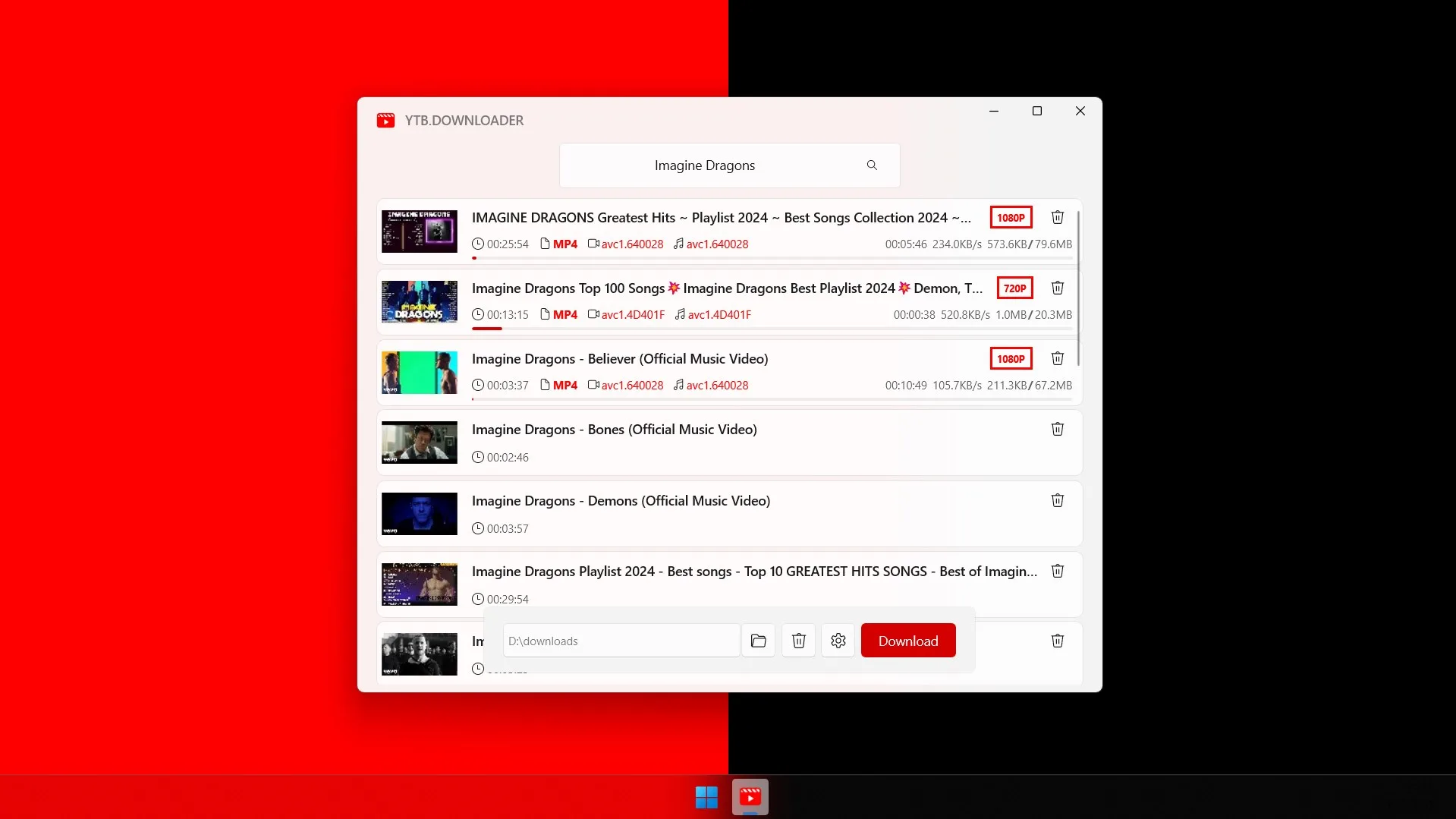
Task: Remove the Bones video from list
Action: click(x=1057, y=429)
